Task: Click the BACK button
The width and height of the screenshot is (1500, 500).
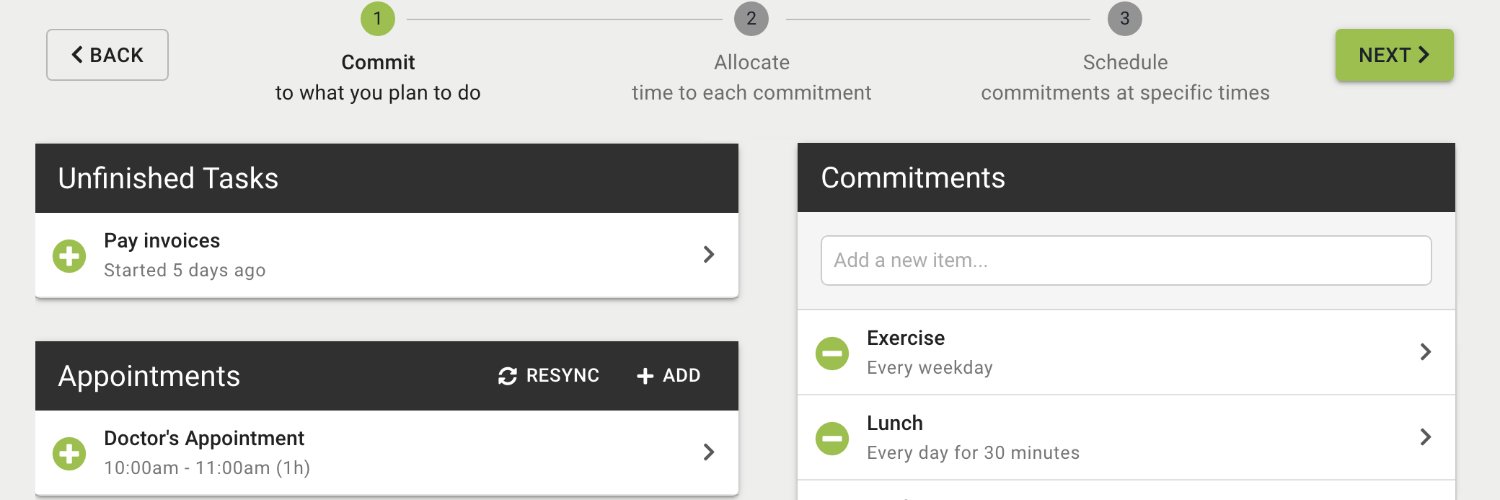Action: (x=107, y=55)
